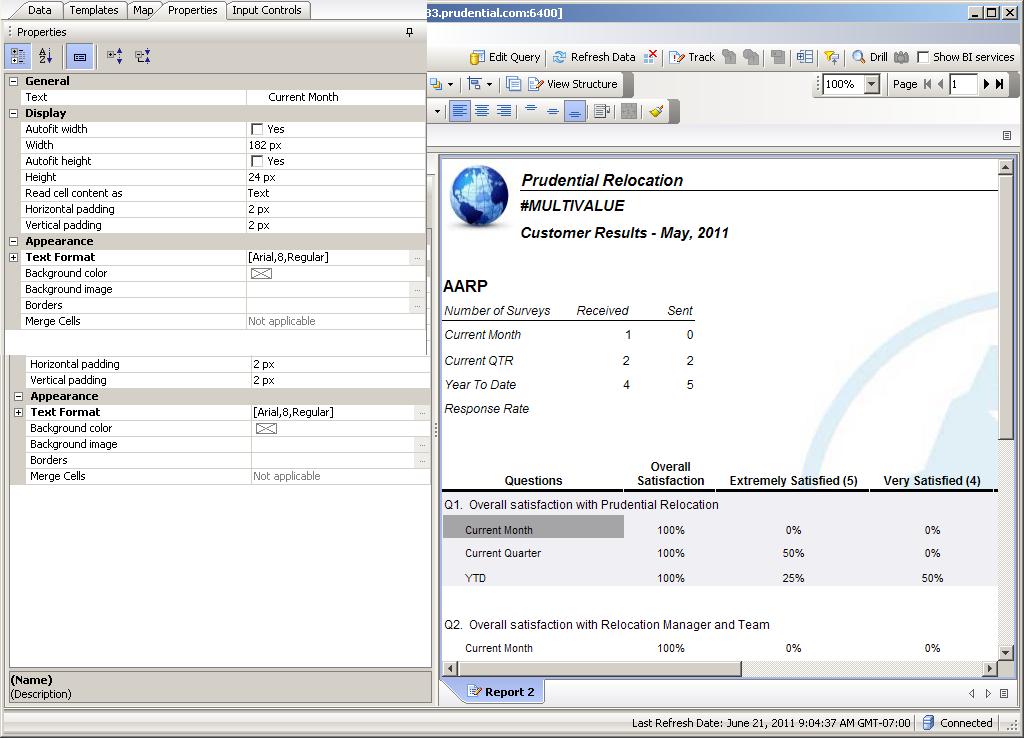The height and width of the screenshot is (738, 1024).
Task: Click the merge cells grid icon
Action: pyautogui.click(x=629, y=111)
